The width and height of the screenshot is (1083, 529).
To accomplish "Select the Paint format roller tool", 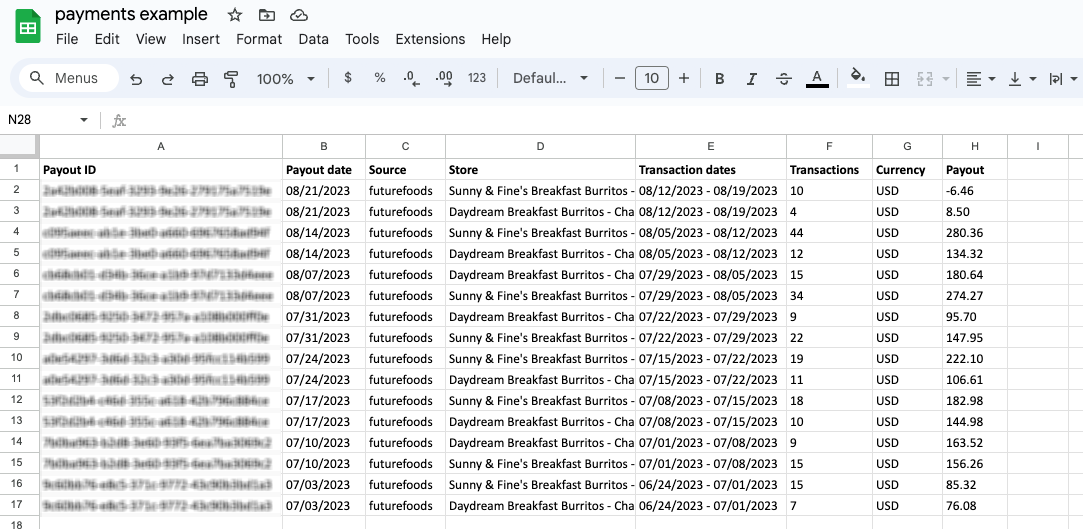I will pyautogui.click(x=232, y=79).
